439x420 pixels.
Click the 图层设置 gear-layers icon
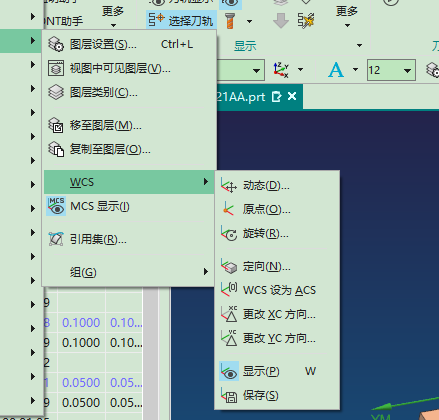(56, 44)
